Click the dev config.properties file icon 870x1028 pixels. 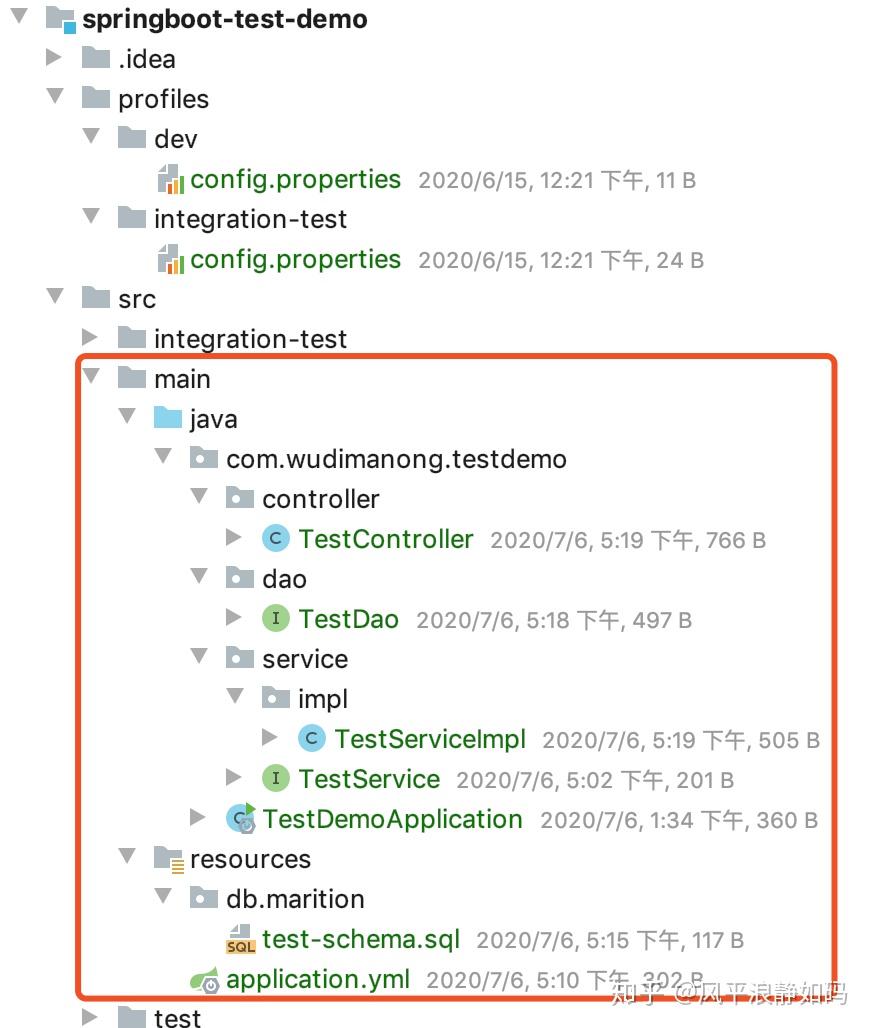(170, 179)
